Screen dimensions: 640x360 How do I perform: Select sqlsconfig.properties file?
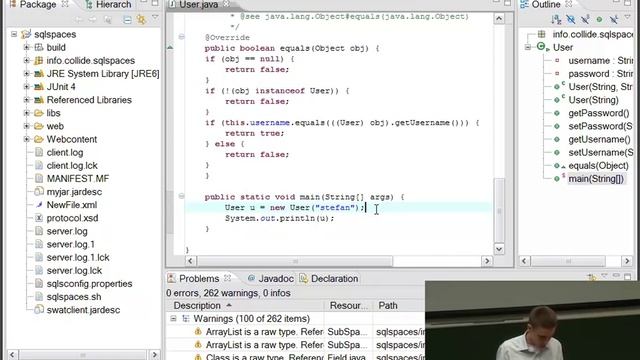[x=89, y=284]
